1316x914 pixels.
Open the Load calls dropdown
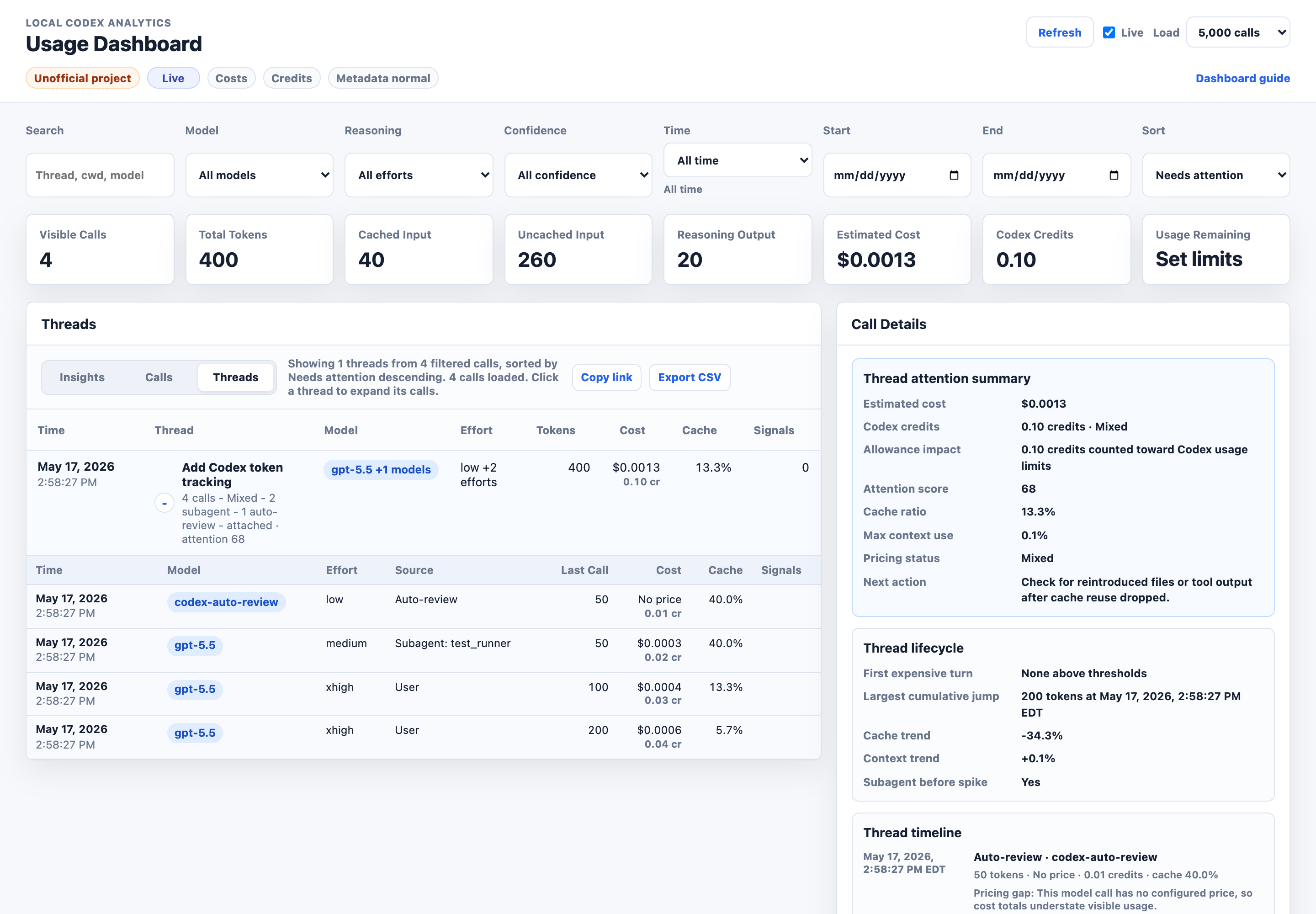[x=1238, y=32]
